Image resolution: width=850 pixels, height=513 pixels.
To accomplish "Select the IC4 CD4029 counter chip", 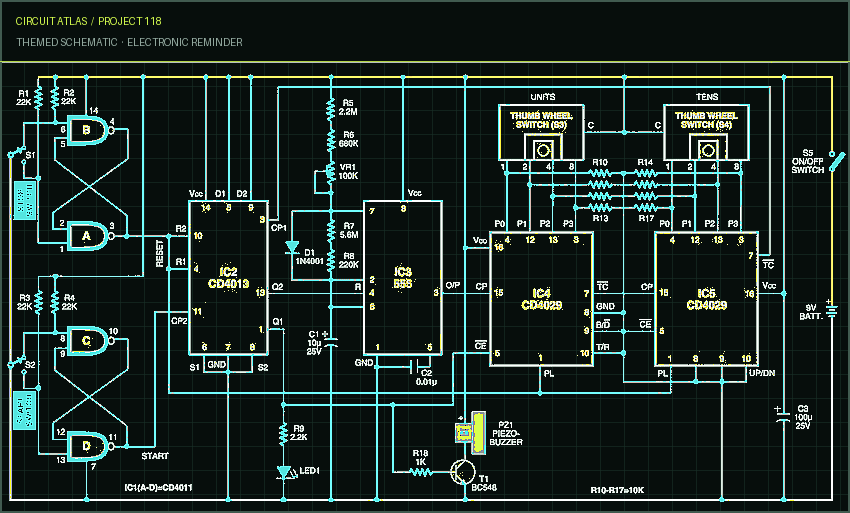I will (541, 299).
